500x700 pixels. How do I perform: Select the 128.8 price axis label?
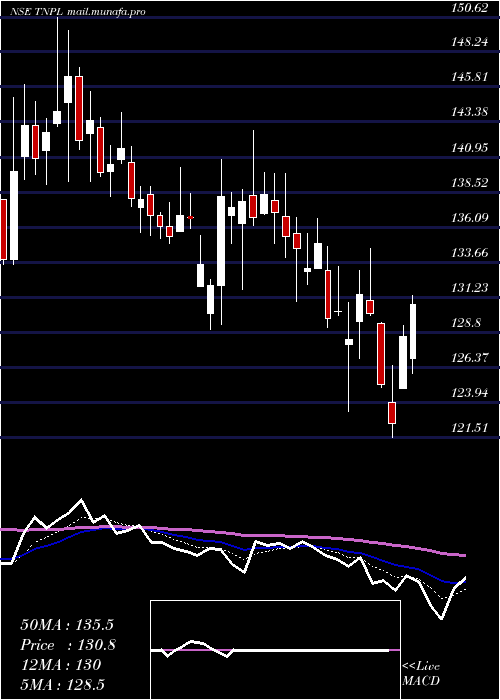466,323
